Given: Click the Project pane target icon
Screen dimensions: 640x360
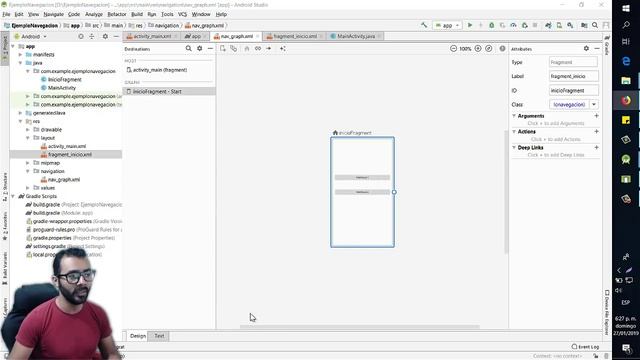Looking at the screenshot, I should pyautogui.click(x=81, y=36).
